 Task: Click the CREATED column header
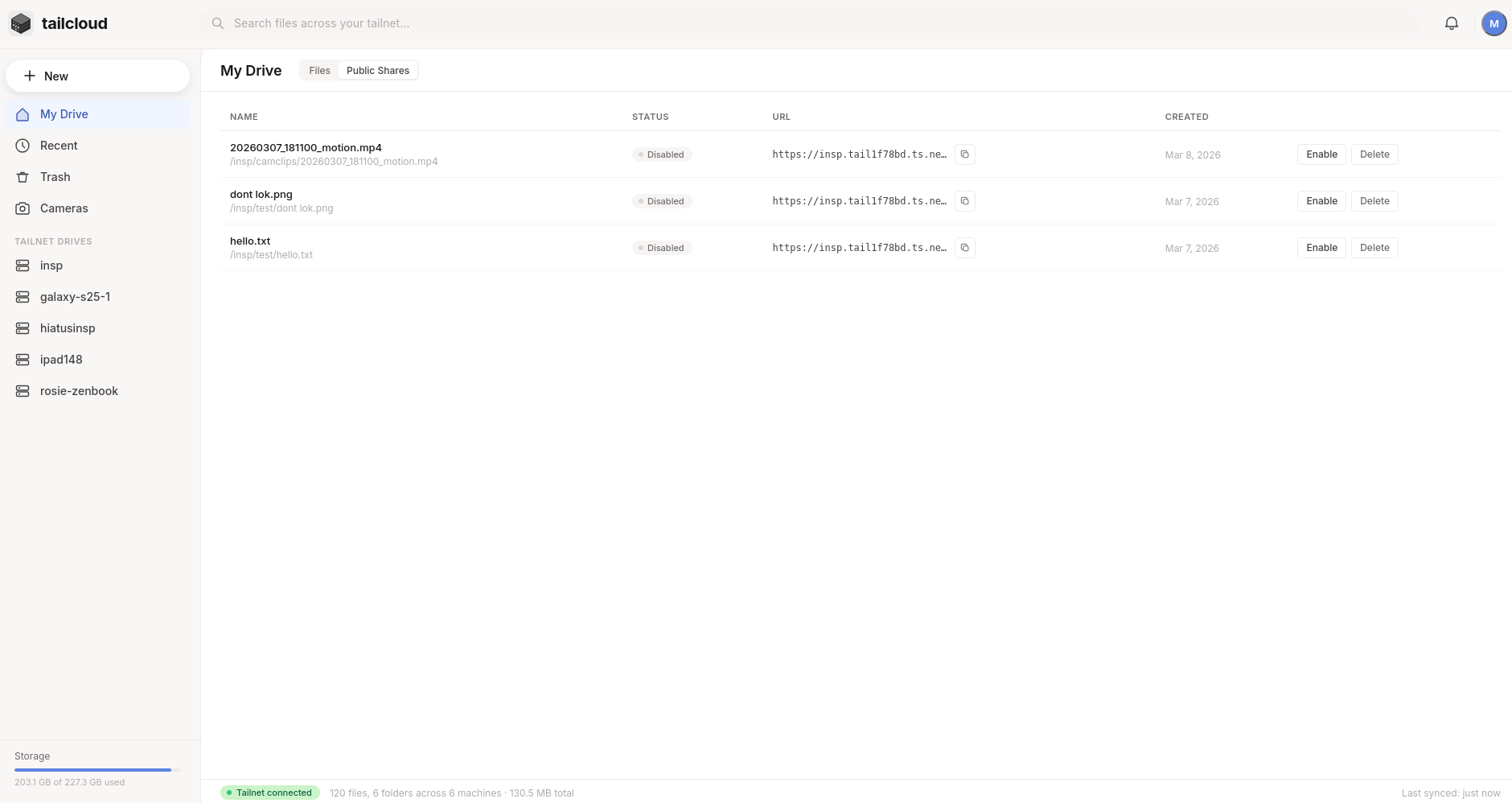[1186, 117]
